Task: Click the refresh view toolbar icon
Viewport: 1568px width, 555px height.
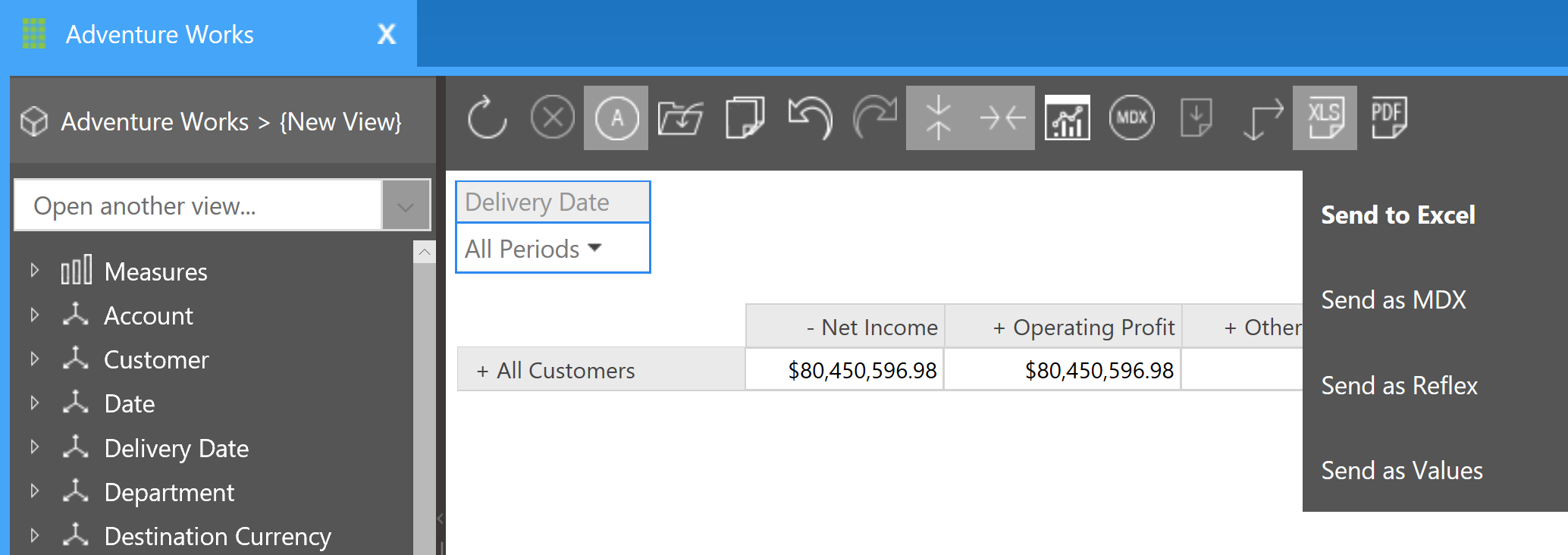Action: coord(487,118)
